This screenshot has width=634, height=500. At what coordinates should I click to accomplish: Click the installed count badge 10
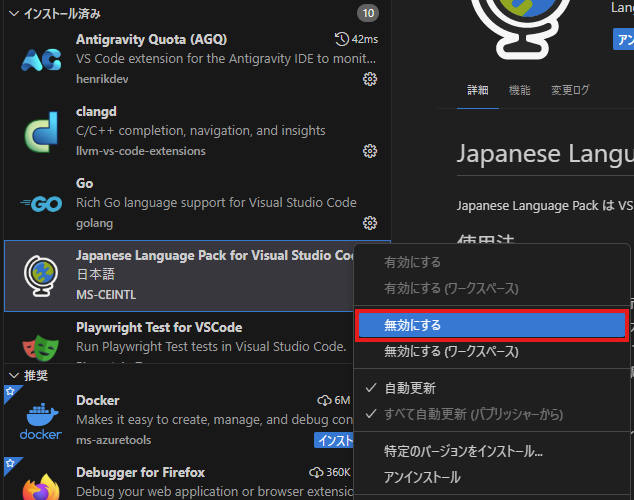click(368, 13)
